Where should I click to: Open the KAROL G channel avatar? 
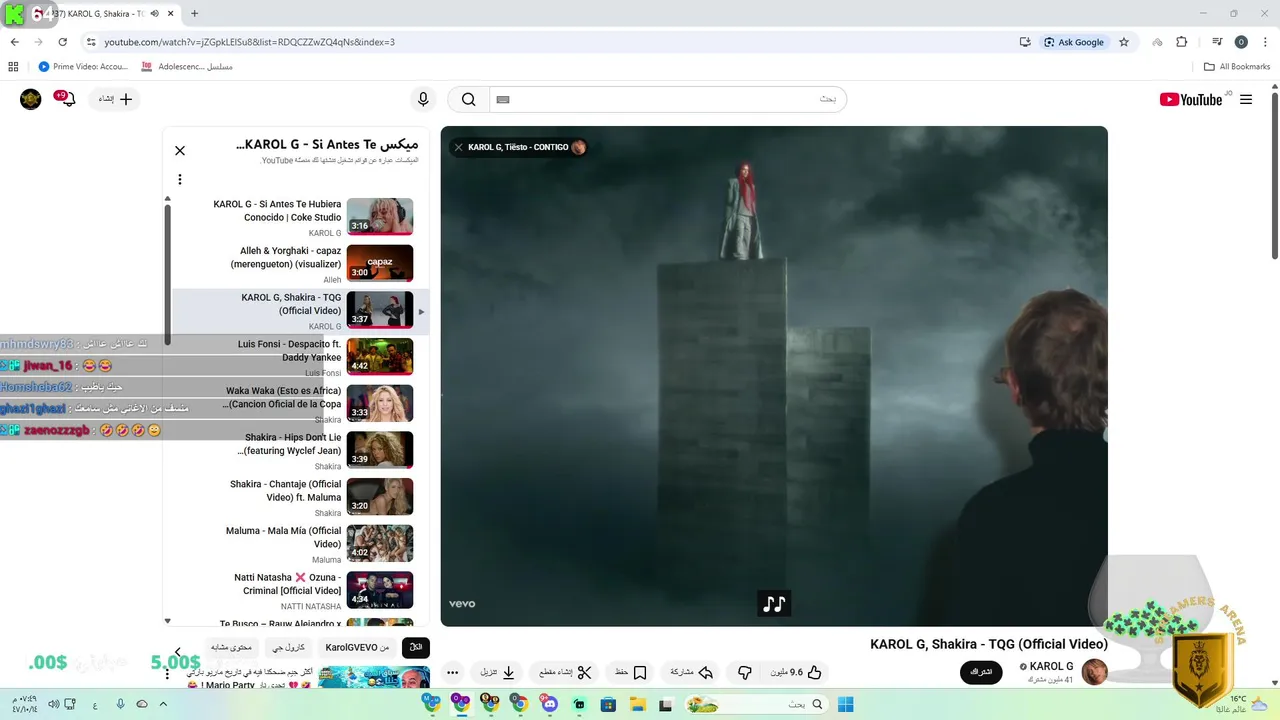pyautogui.click(x=1094, y=672)
